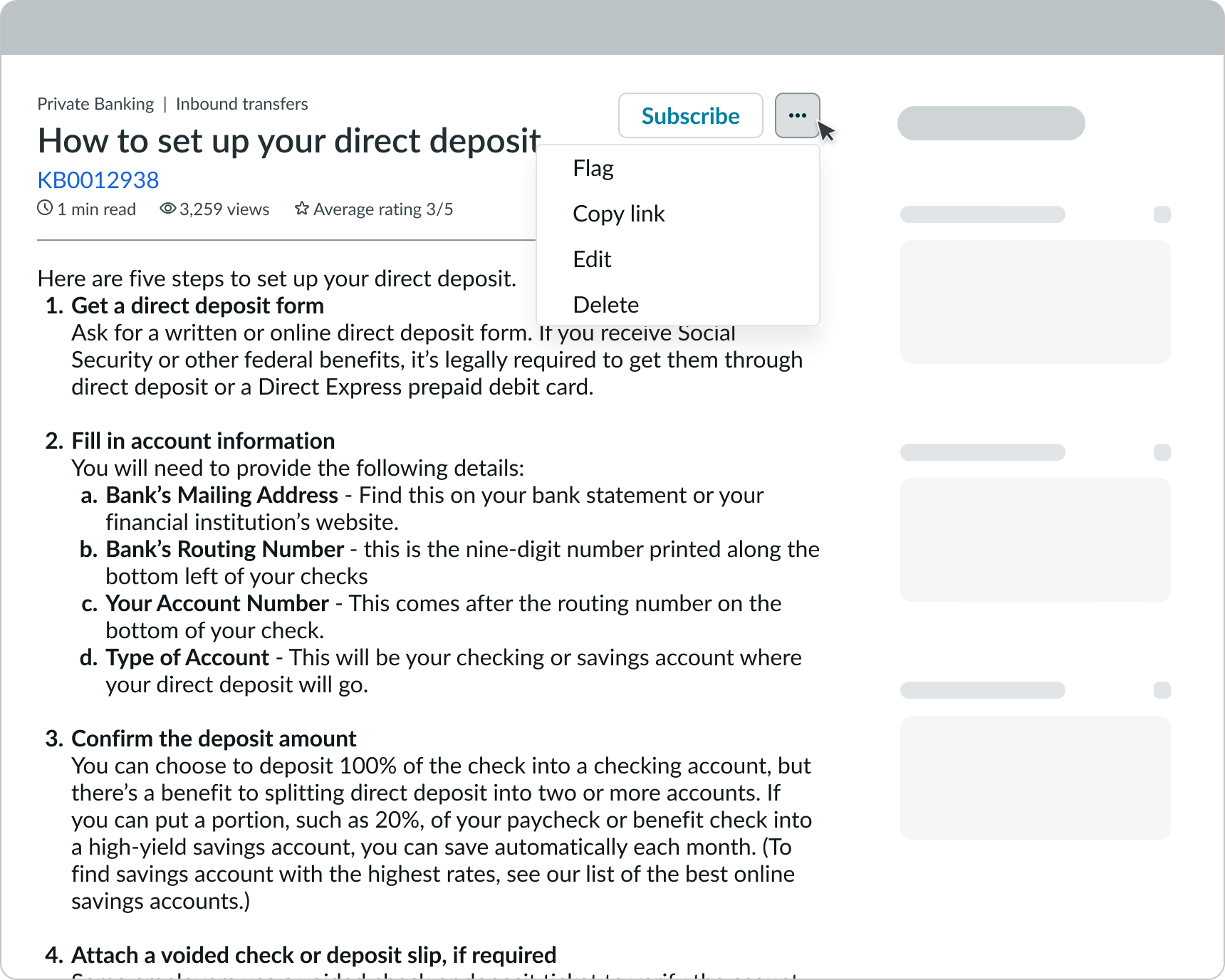Choose Copy link from the menu
Screen dimensions: 1225x980
point(618,213)
